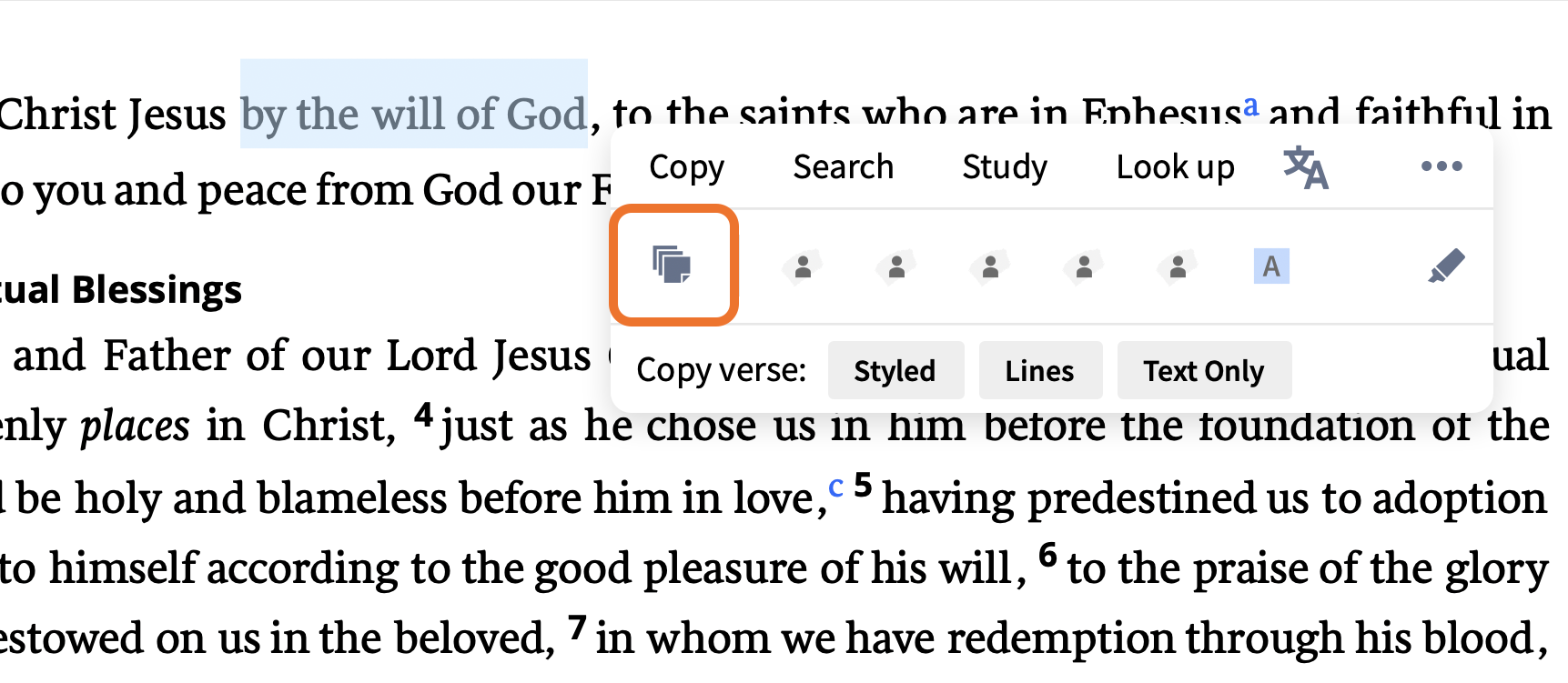The height and width of the screenshot is (683, 1568).
Task: Choose Search in the selection popup
Action: pos(844,167)
